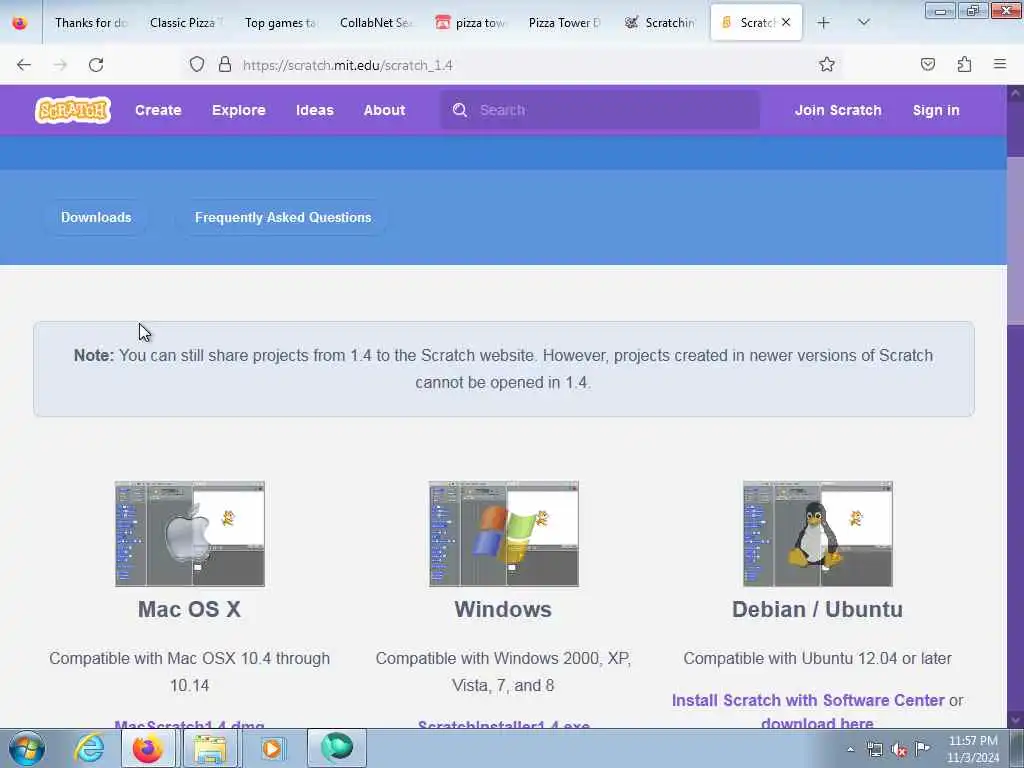Click the network tray icon

point(874,750)
